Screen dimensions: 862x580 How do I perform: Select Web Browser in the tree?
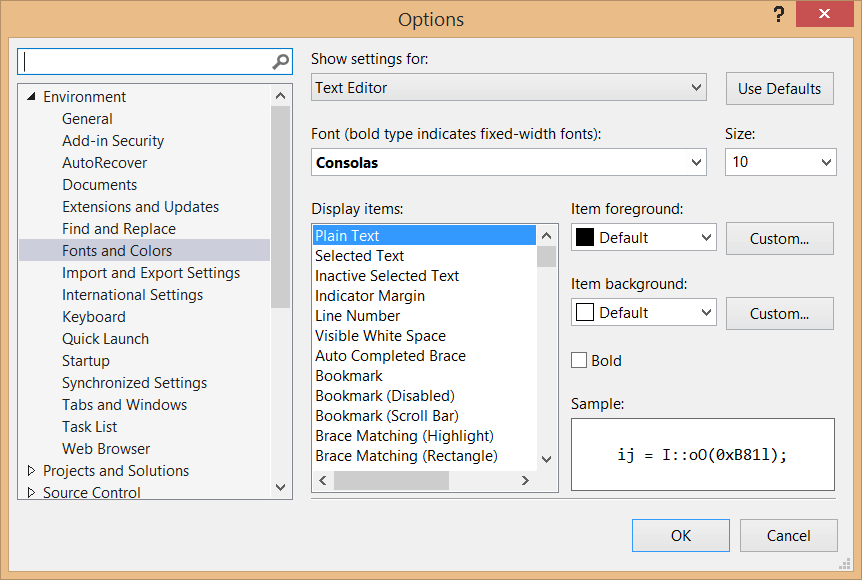(x=106, y=449)
